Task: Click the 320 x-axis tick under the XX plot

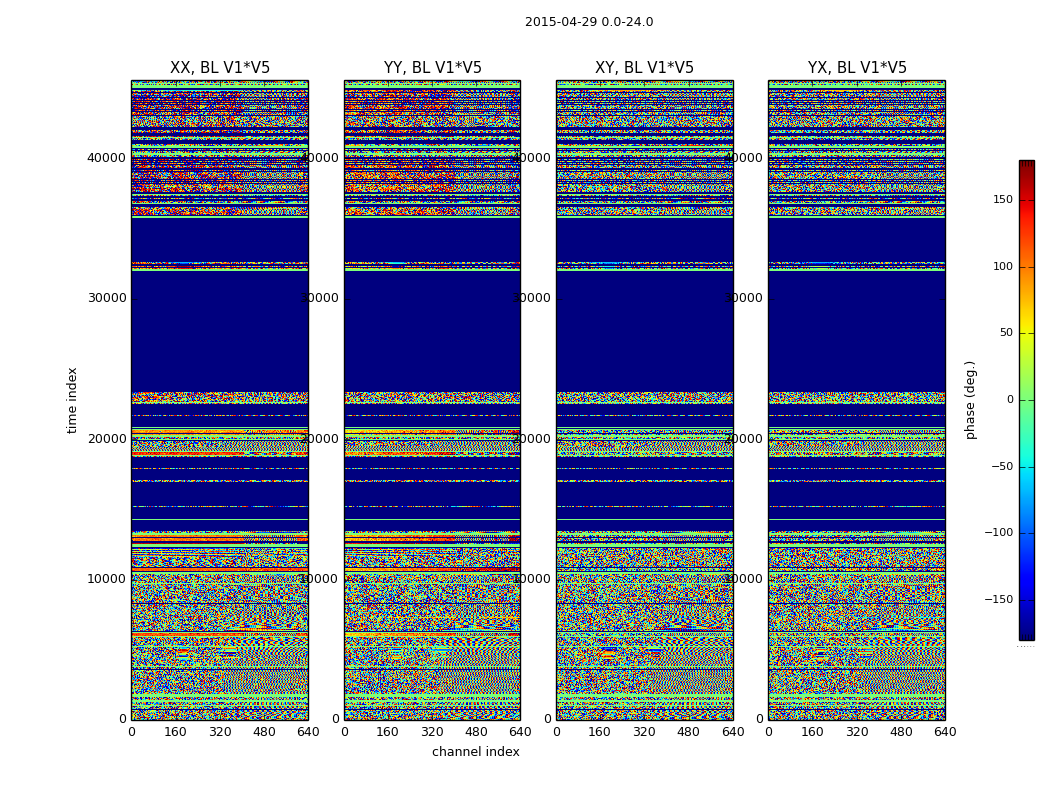Action: coord(220,732)
